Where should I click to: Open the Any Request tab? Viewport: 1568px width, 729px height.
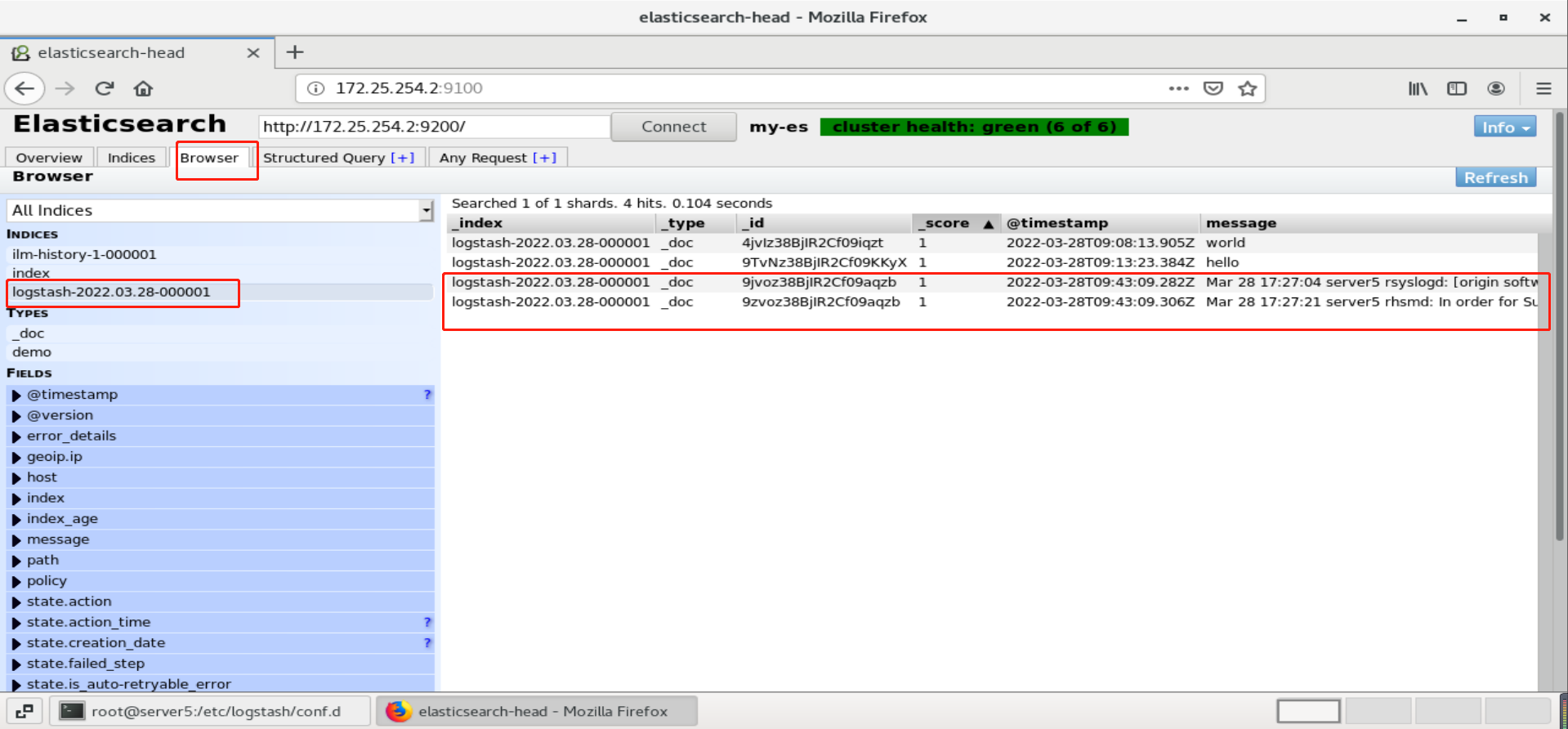pyautogui.click(x=483, y=158)
